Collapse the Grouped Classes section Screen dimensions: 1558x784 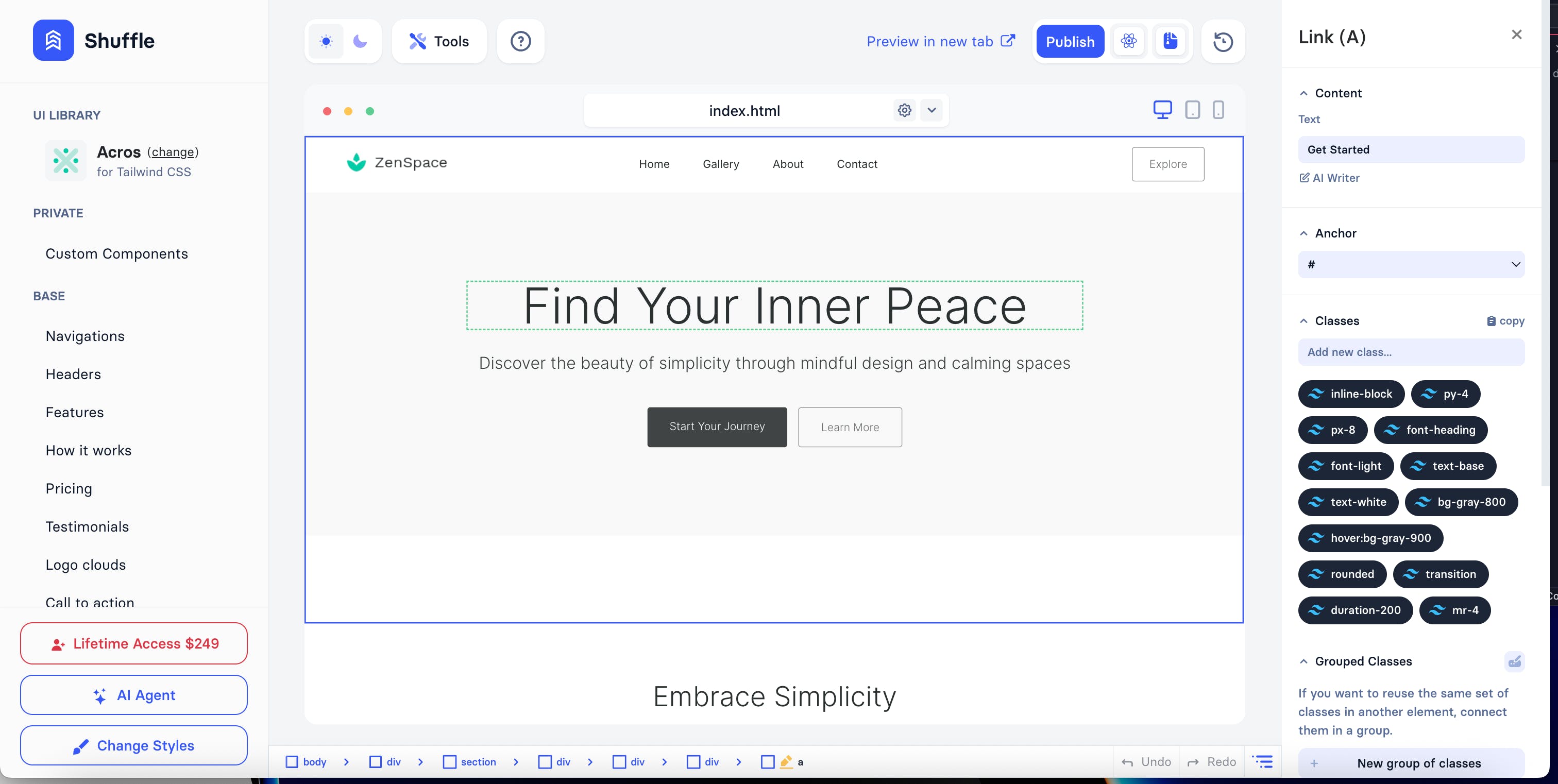point(1303,661)
